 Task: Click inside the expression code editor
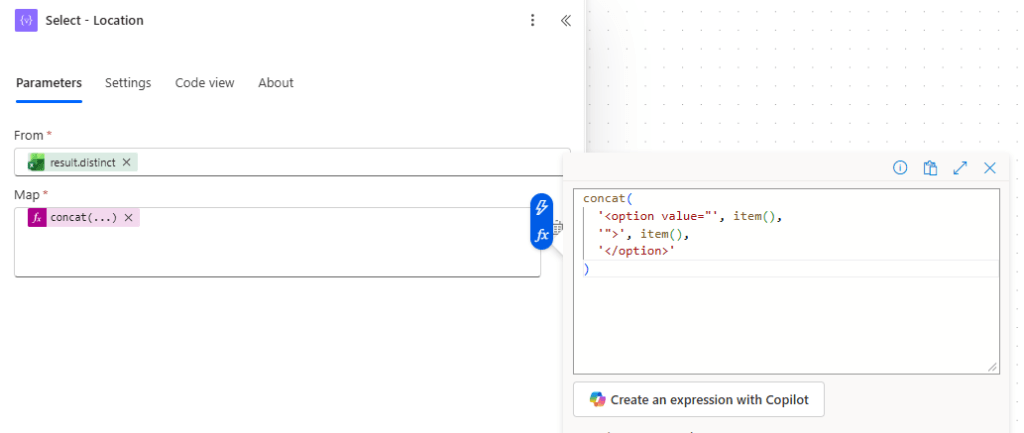click(786, 281)
